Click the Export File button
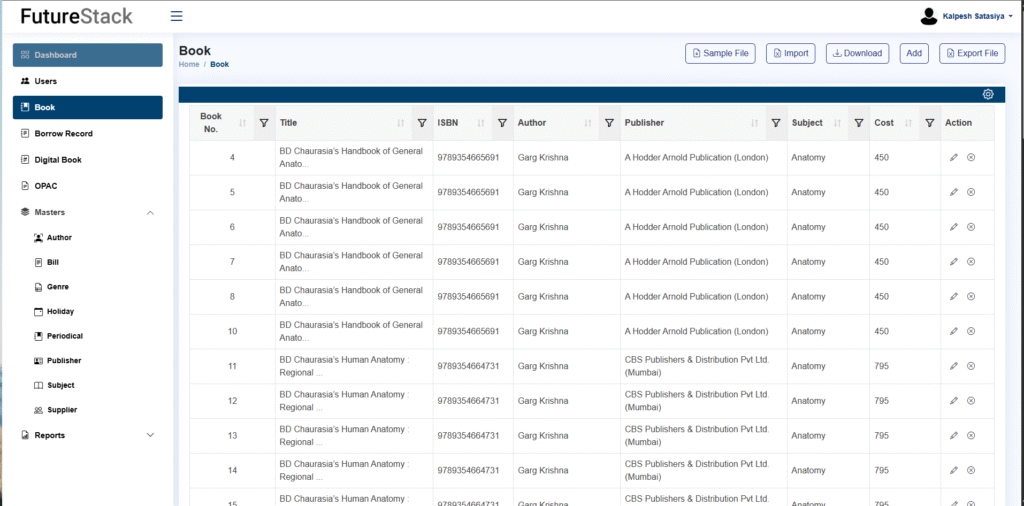Viewport: 1024px width, 506px height. tap(972, 54)
